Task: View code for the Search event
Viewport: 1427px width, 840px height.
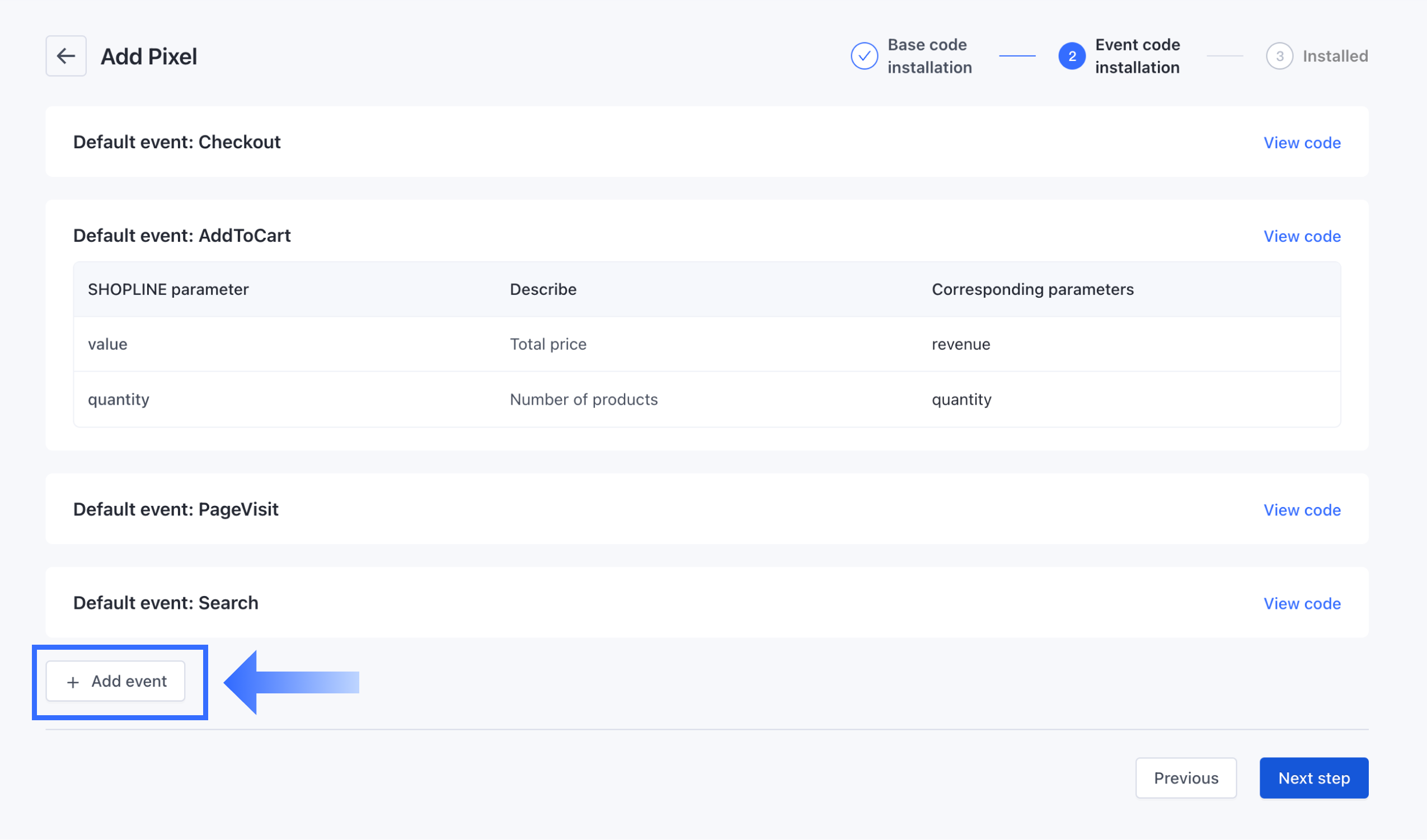Action: (1301, 603)
